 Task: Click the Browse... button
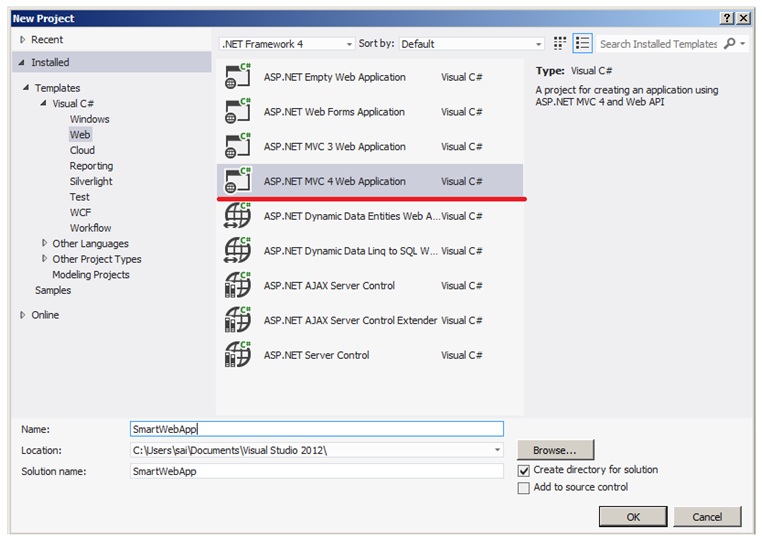tap(555, 450)
